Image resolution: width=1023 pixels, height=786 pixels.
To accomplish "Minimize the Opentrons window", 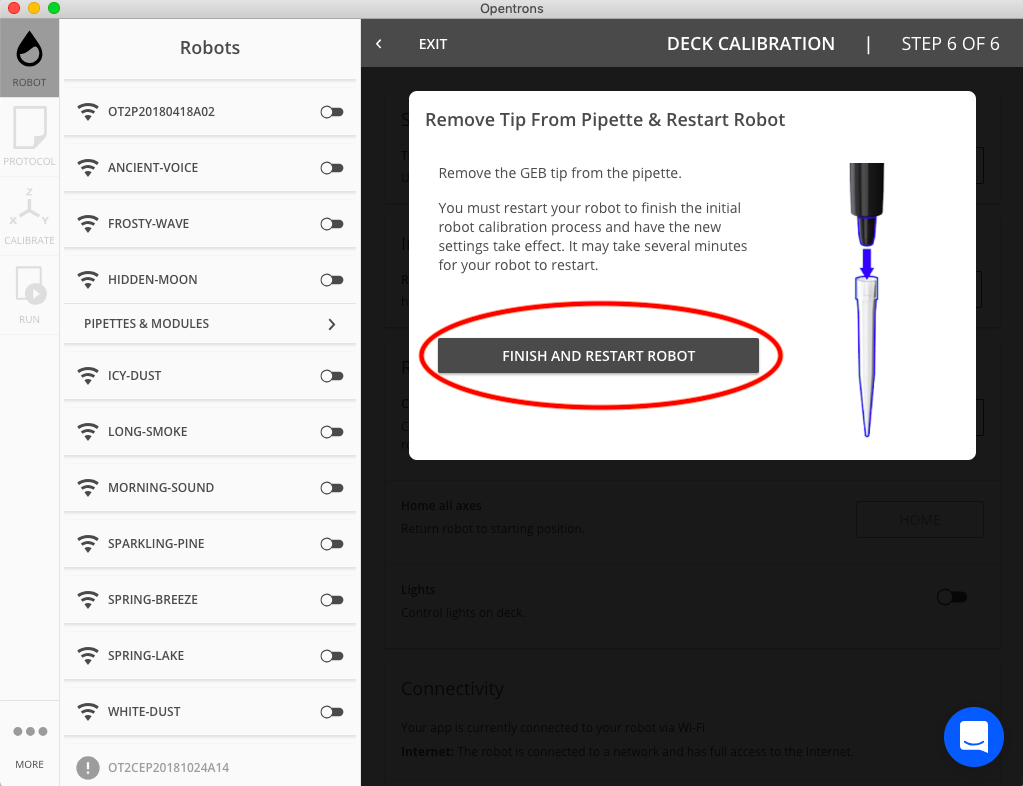I will [34, 8].
